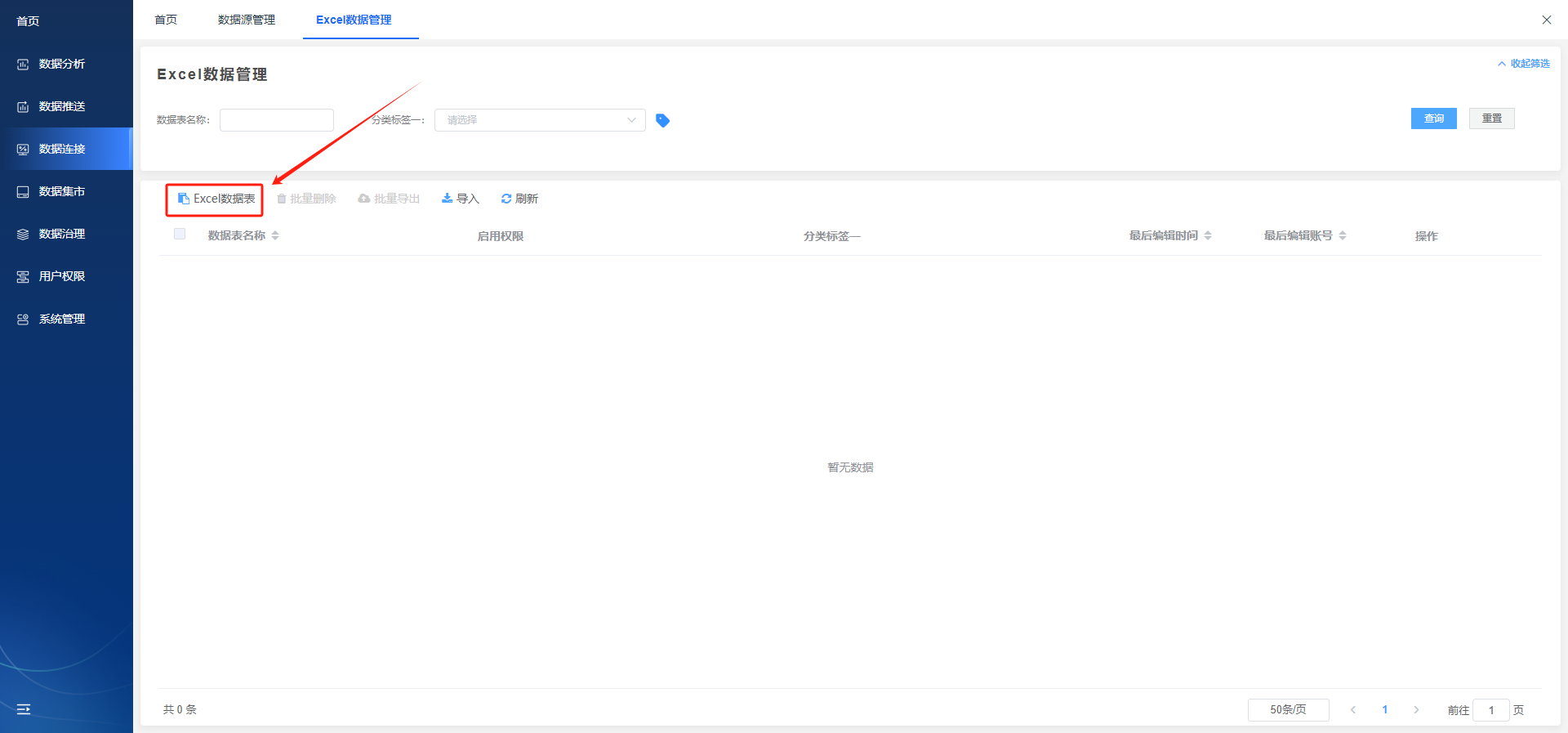Click the 重置 button
This screenshot has height=733, width=1568.
pos(1492,118)
